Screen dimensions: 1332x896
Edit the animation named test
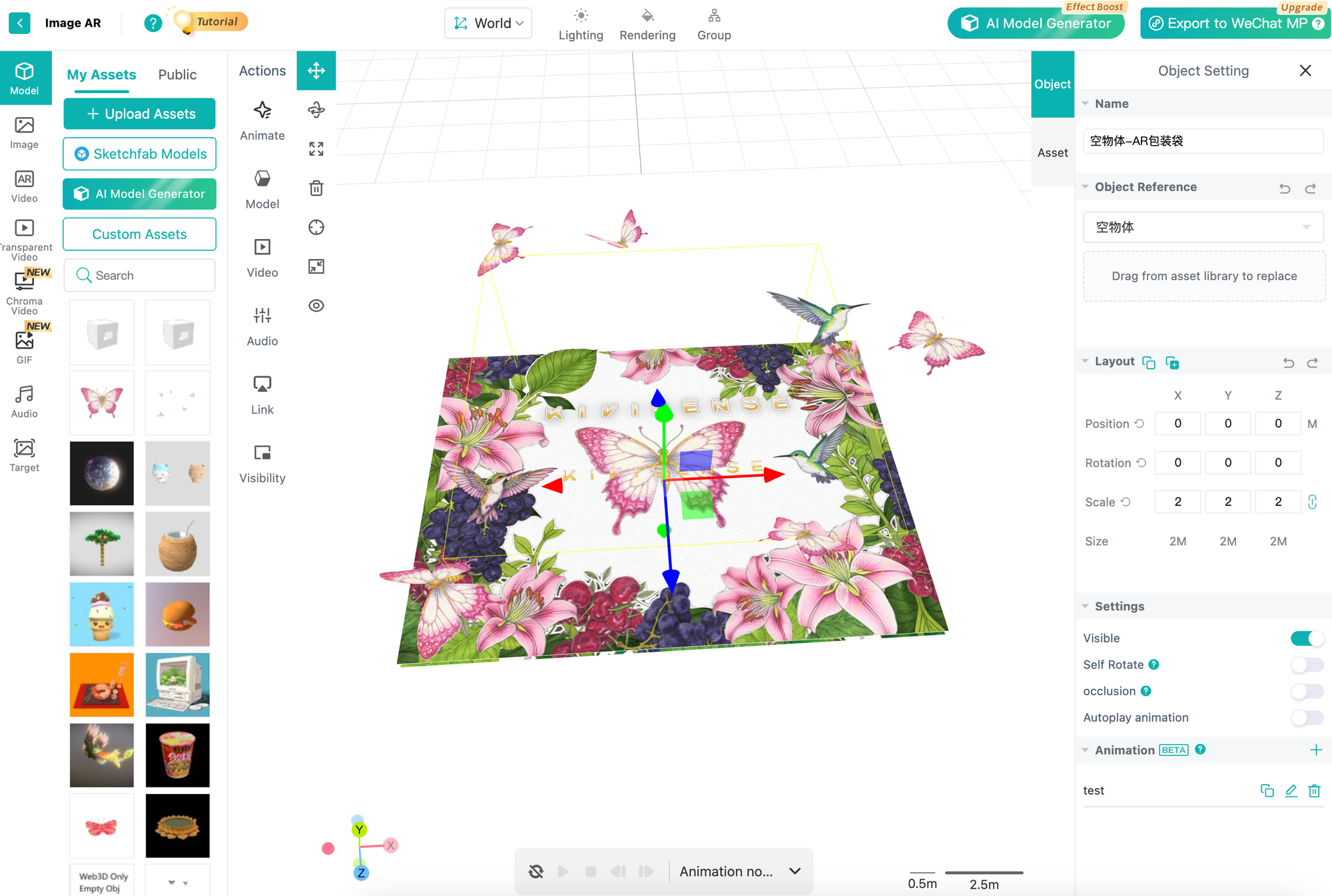1291,791
